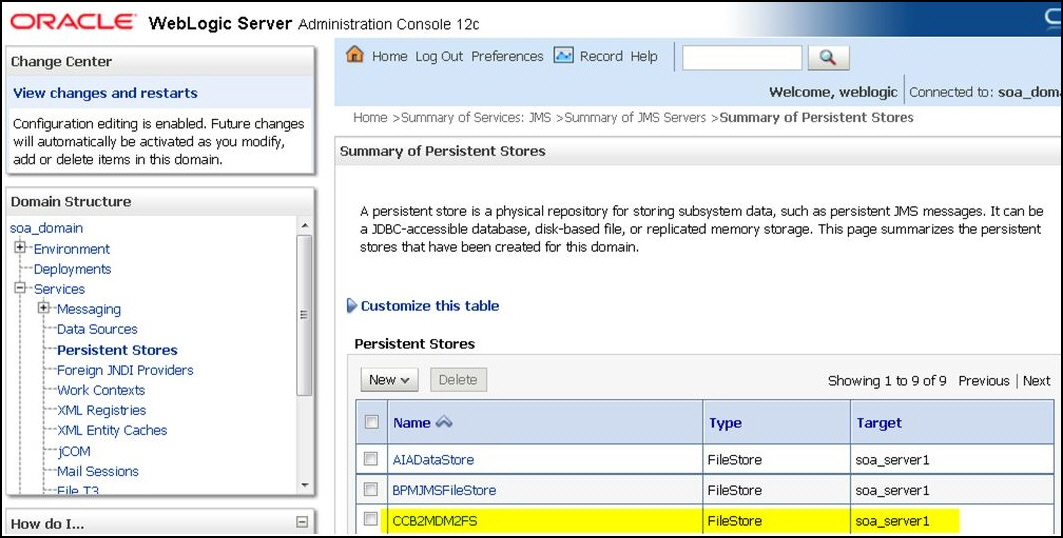
Task: Click Services tree item label
Action: pyautogui.click(x=60, y=289)
